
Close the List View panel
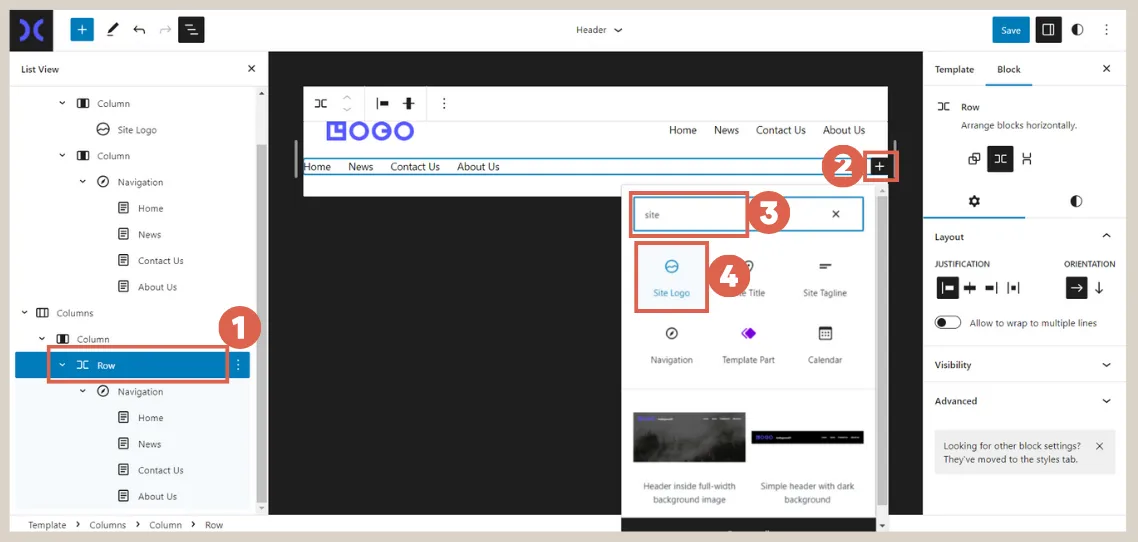tap(251, 69)
